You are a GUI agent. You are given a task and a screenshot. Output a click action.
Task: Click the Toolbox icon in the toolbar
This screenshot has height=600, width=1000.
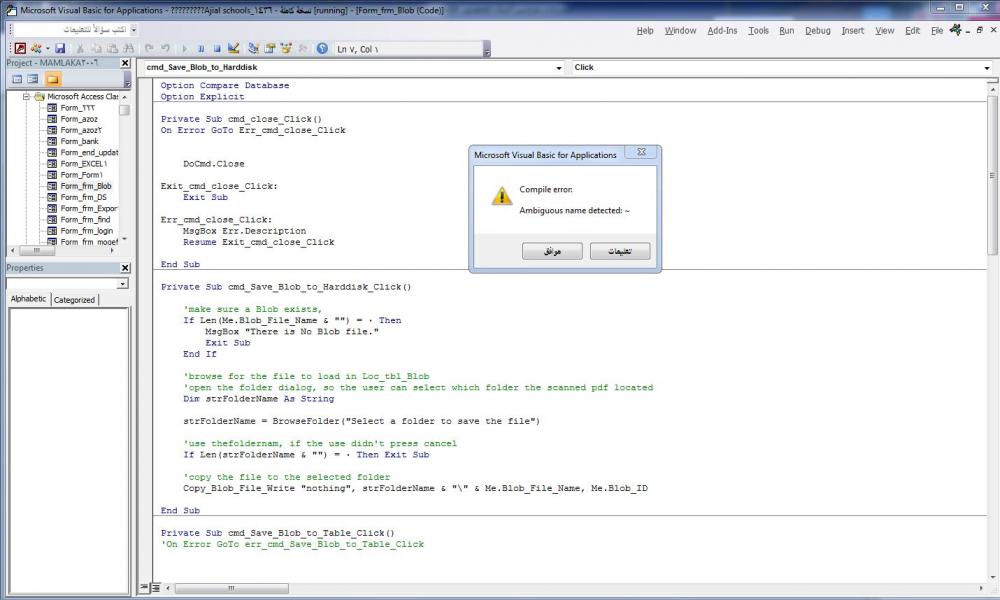(x=302, y=48)
